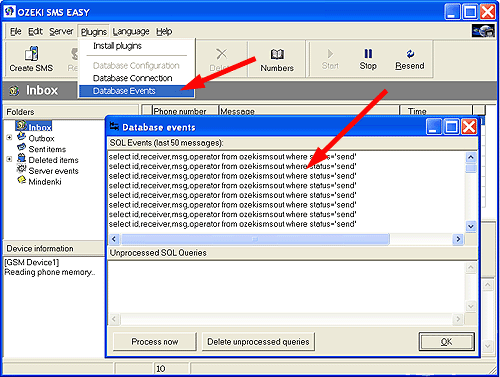The height and width of the screenshot is (377, 500).
Task: Click the Start play icon
Action: (x=330, y=54)
